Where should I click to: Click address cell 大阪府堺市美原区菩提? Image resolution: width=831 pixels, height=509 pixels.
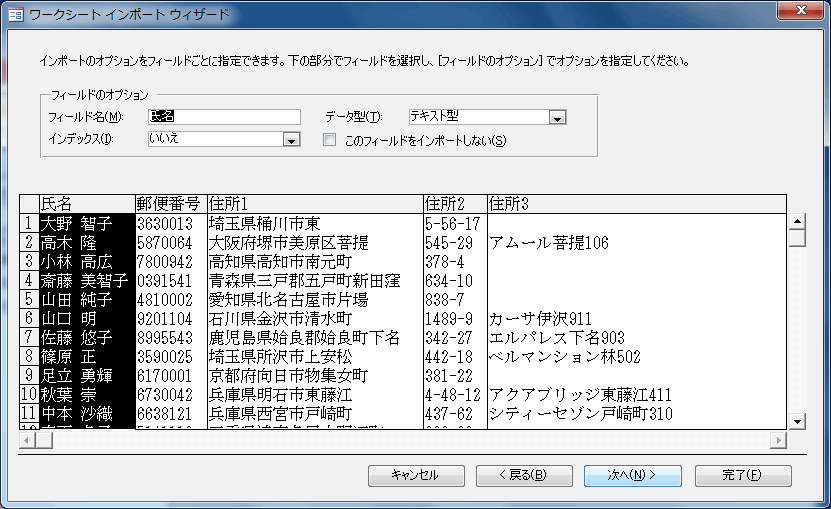coord(315,242)
